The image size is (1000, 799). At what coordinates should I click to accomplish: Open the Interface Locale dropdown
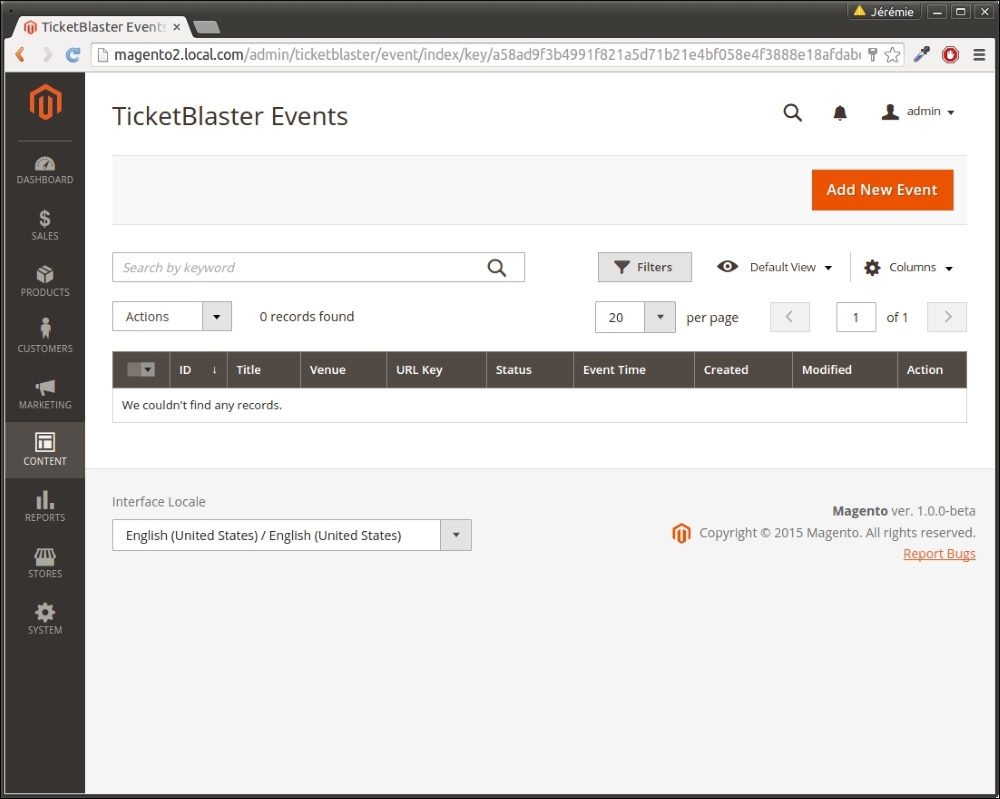(291, 535)
